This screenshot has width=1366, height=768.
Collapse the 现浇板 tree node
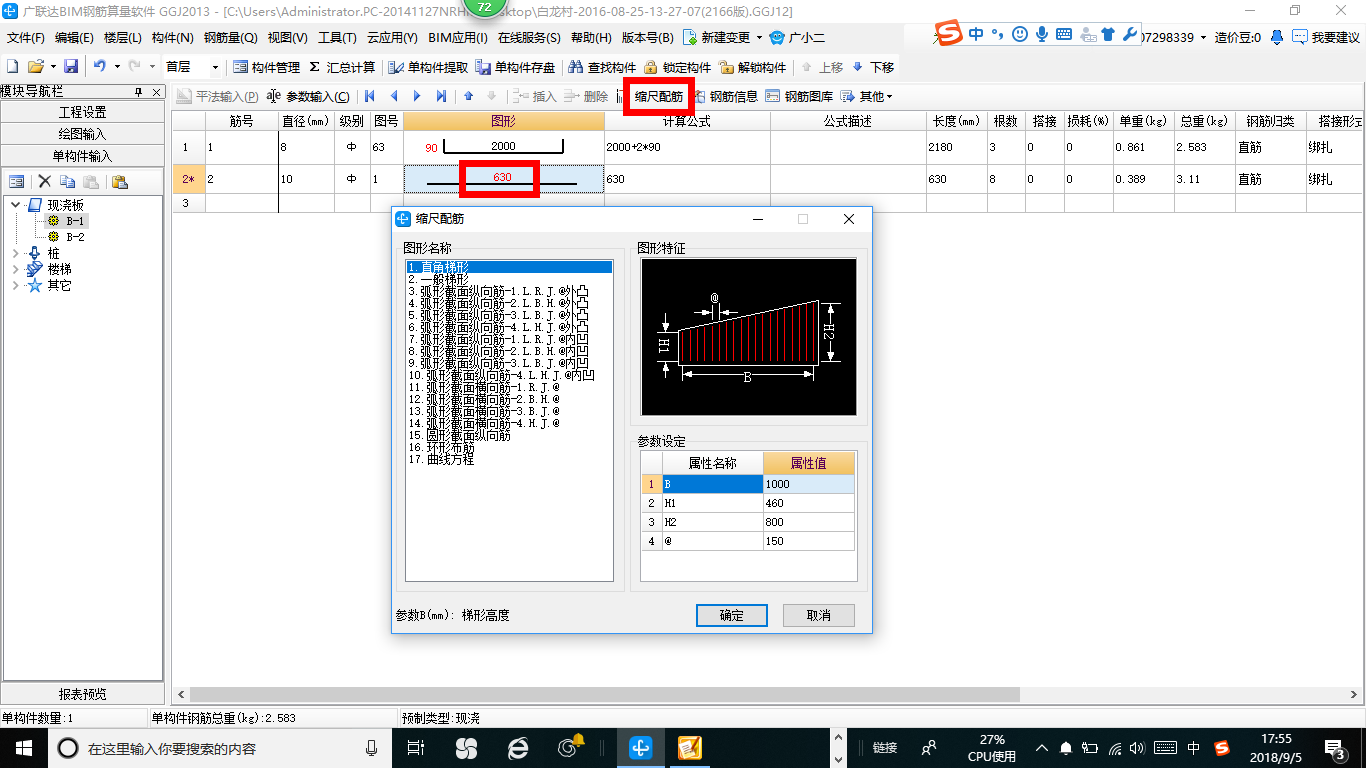click(16, 205)
